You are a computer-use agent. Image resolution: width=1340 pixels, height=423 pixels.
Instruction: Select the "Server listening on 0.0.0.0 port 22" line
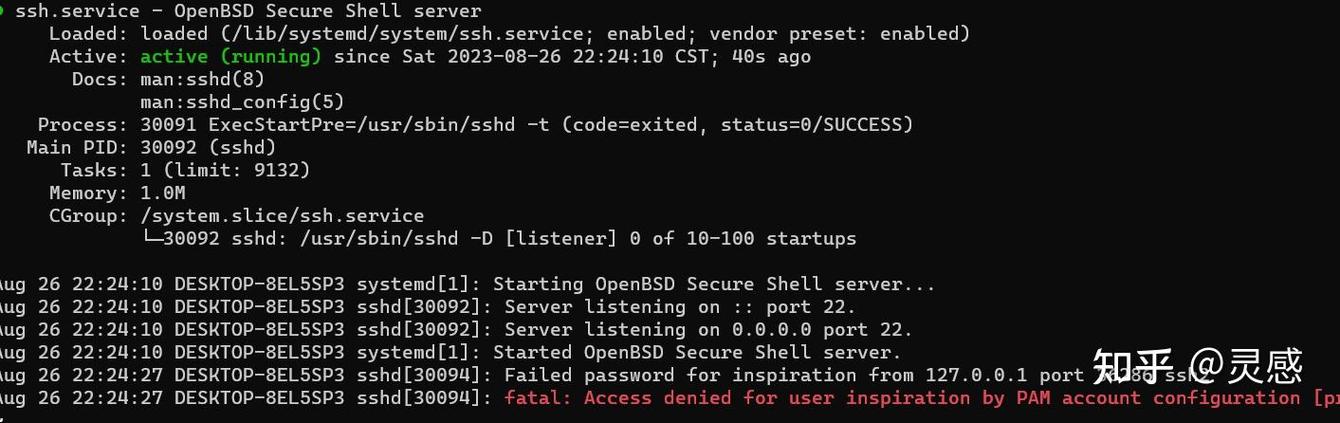(x=707, y=330)
